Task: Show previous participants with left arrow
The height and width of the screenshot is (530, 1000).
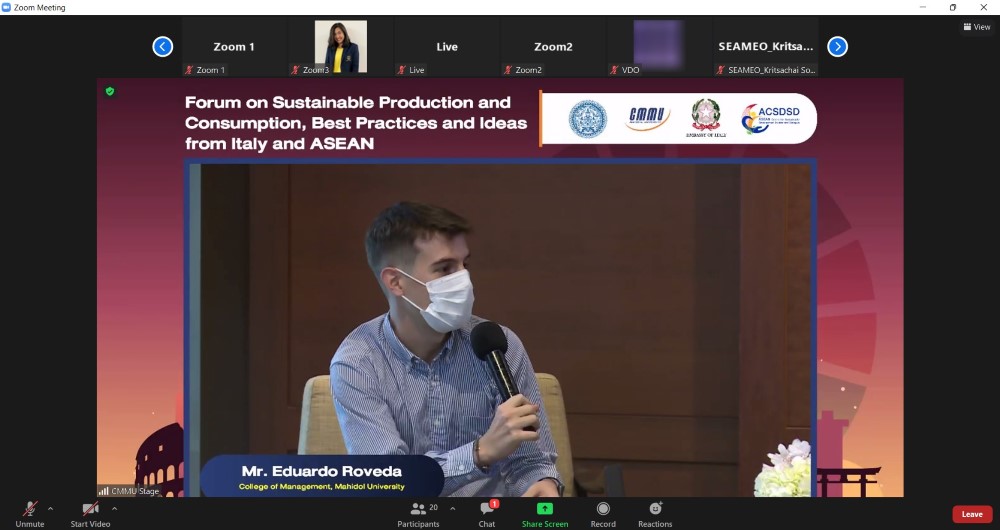Action: 163,46
